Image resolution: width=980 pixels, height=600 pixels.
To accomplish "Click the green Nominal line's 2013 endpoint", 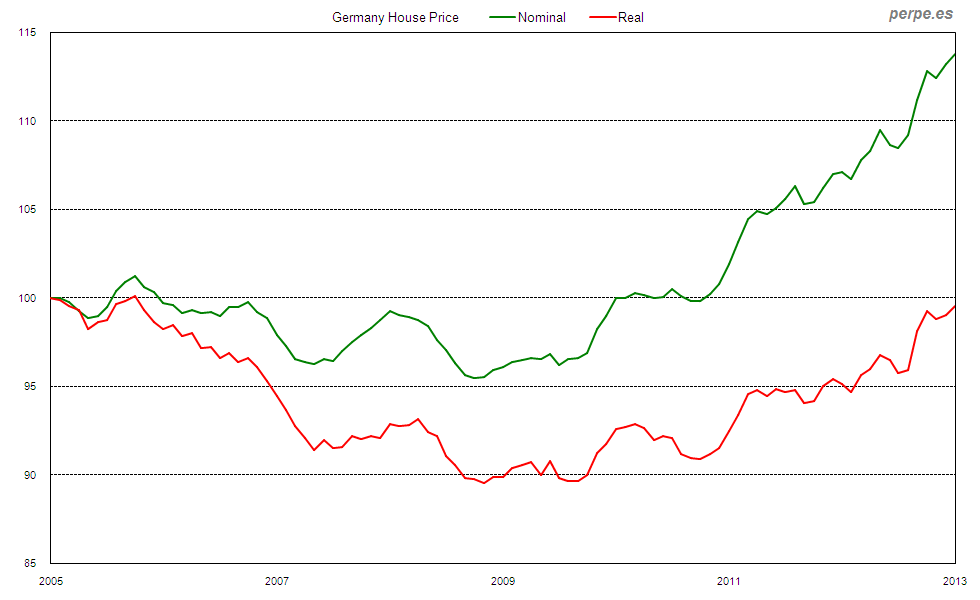I will click(x=955, y=54).
